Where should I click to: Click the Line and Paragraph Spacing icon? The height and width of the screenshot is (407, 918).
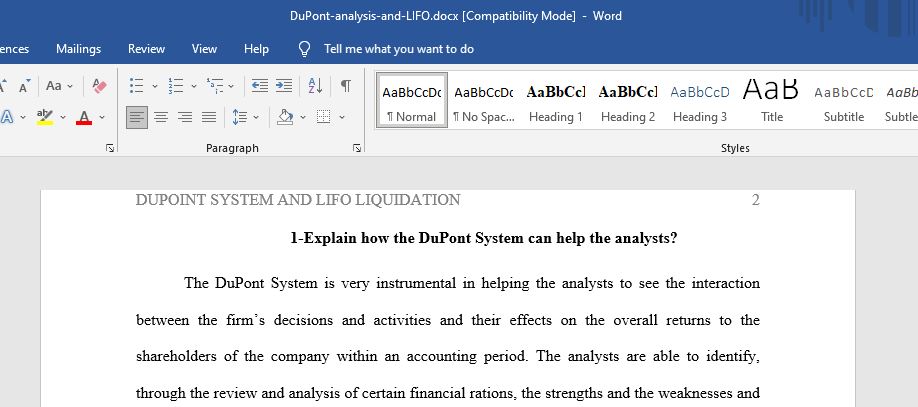point(239,117)
